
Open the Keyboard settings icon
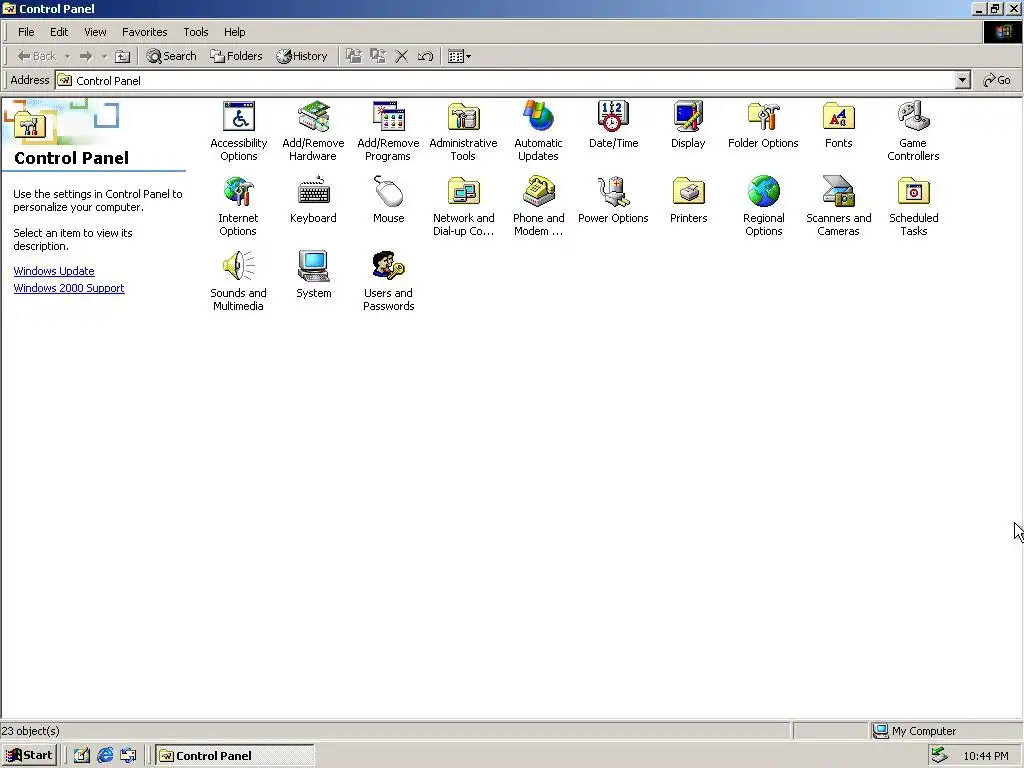pyautogui.click(x=313, y=192)
